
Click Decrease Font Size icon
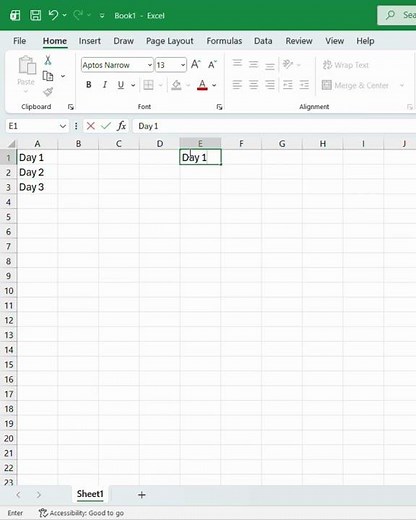tap(212, 64)
